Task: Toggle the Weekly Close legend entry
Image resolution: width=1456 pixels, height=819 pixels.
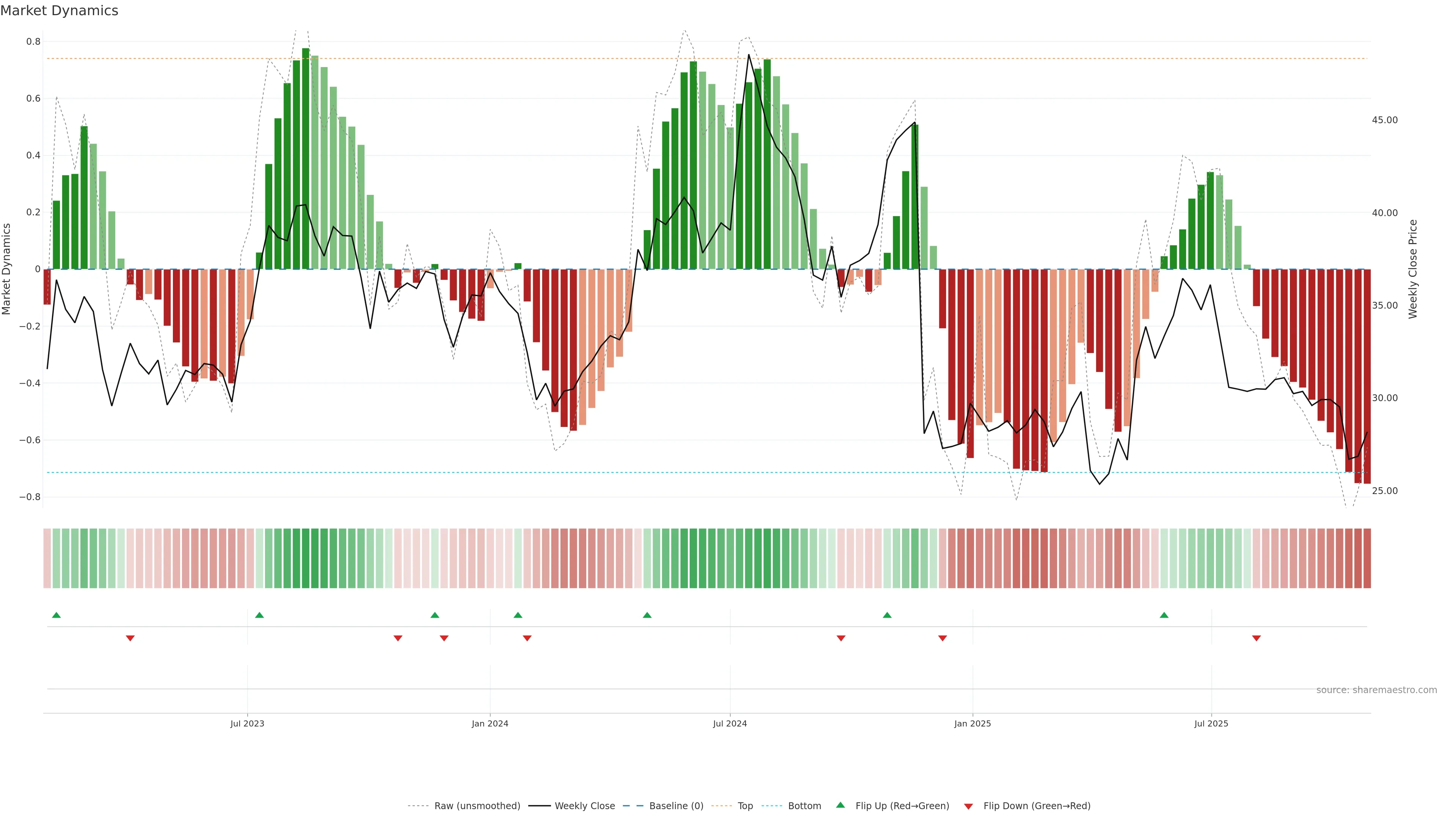Action: pyautogui.click(x=584, y=806)
